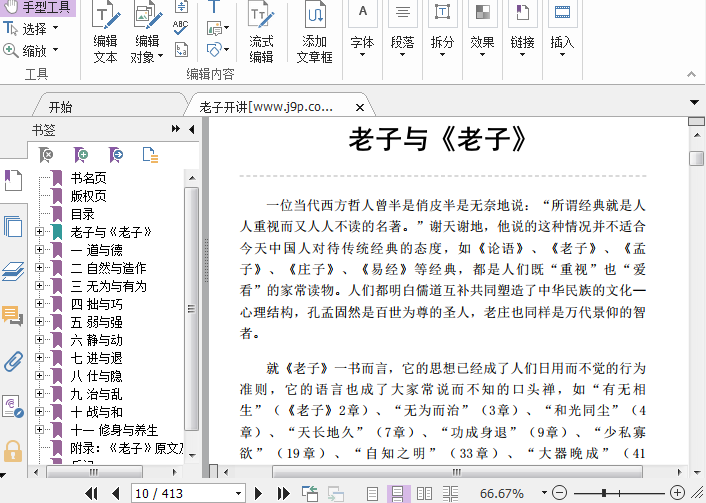This screenshot has height=503, width=706.
Task: Select the 十一 修身与养生 bookmark
Action: coord(114,430)
